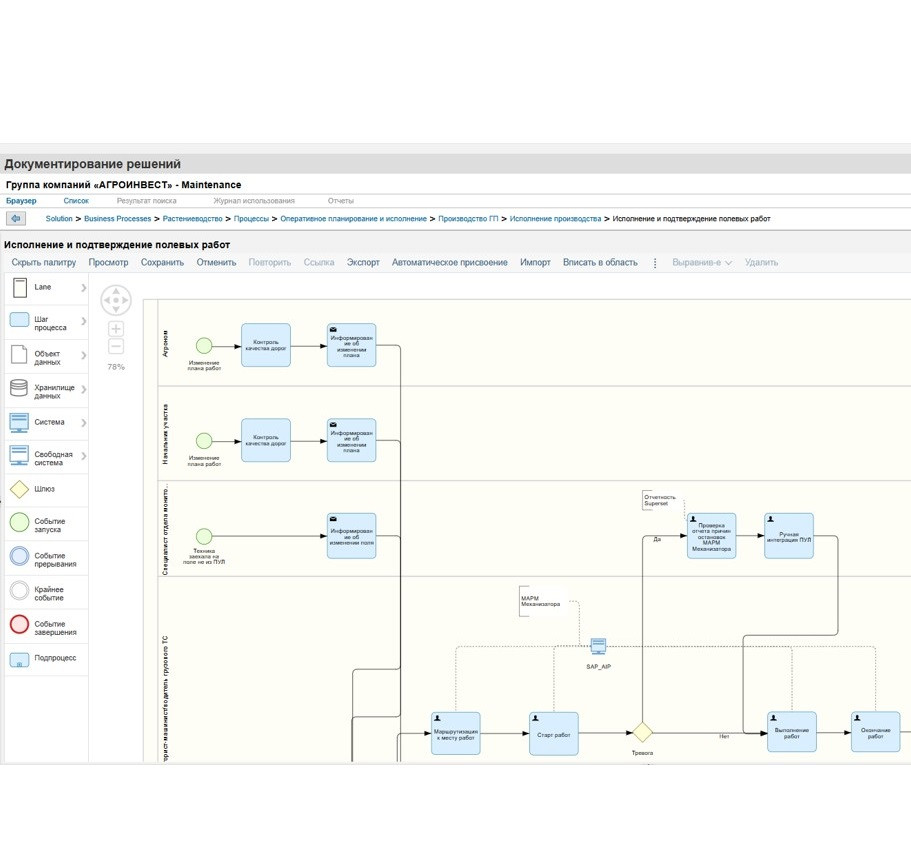Select the Подпроцесс palette icon
This screenshot has width=911, height=868.
pos(19,659)
